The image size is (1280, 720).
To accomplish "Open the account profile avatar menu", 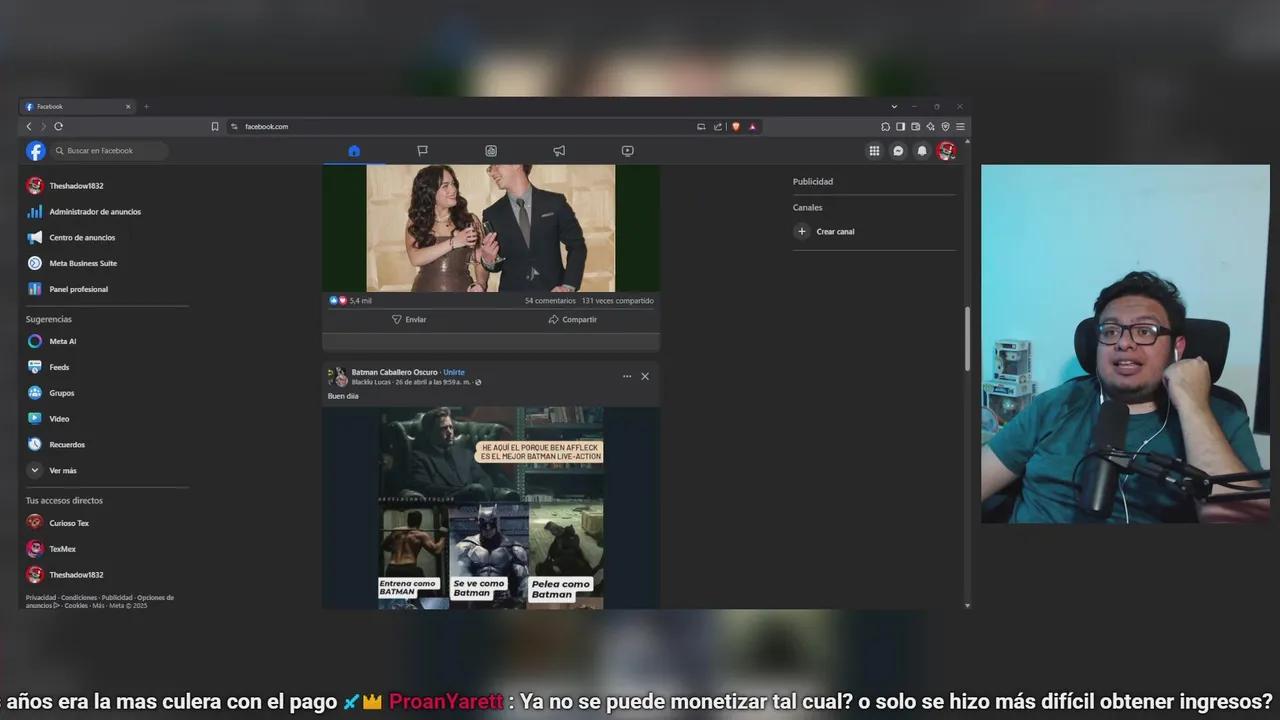I will tap(947, 151).
